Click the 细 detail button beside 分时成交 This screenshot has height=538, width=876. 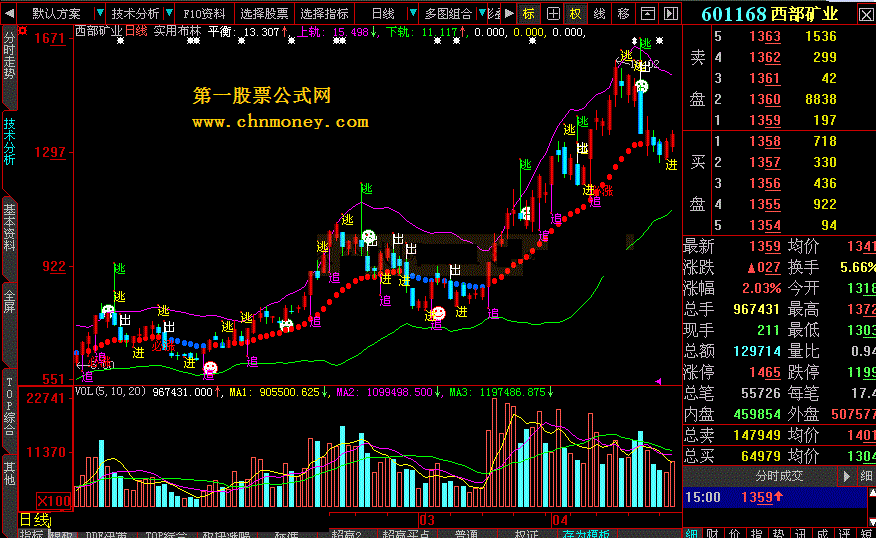(866, 476)
